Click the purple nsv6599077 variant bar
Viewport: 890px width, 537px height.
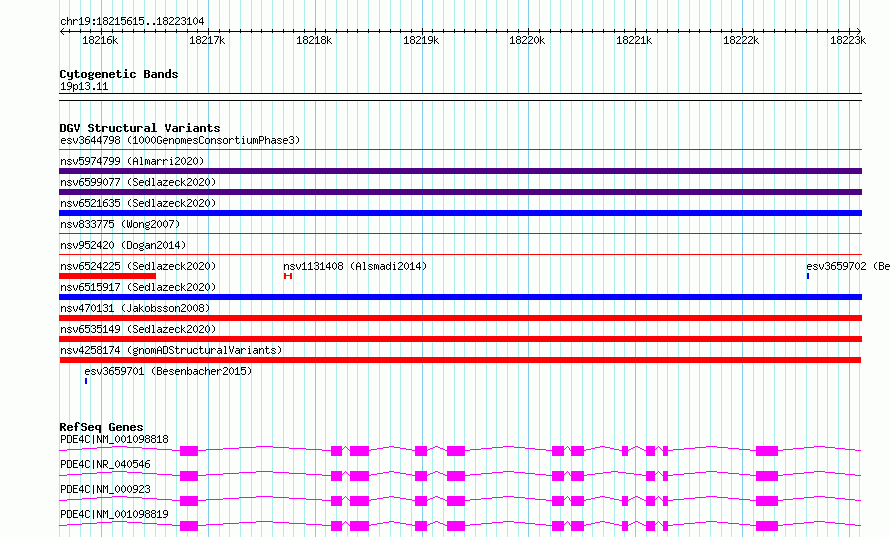click(460, 192)
